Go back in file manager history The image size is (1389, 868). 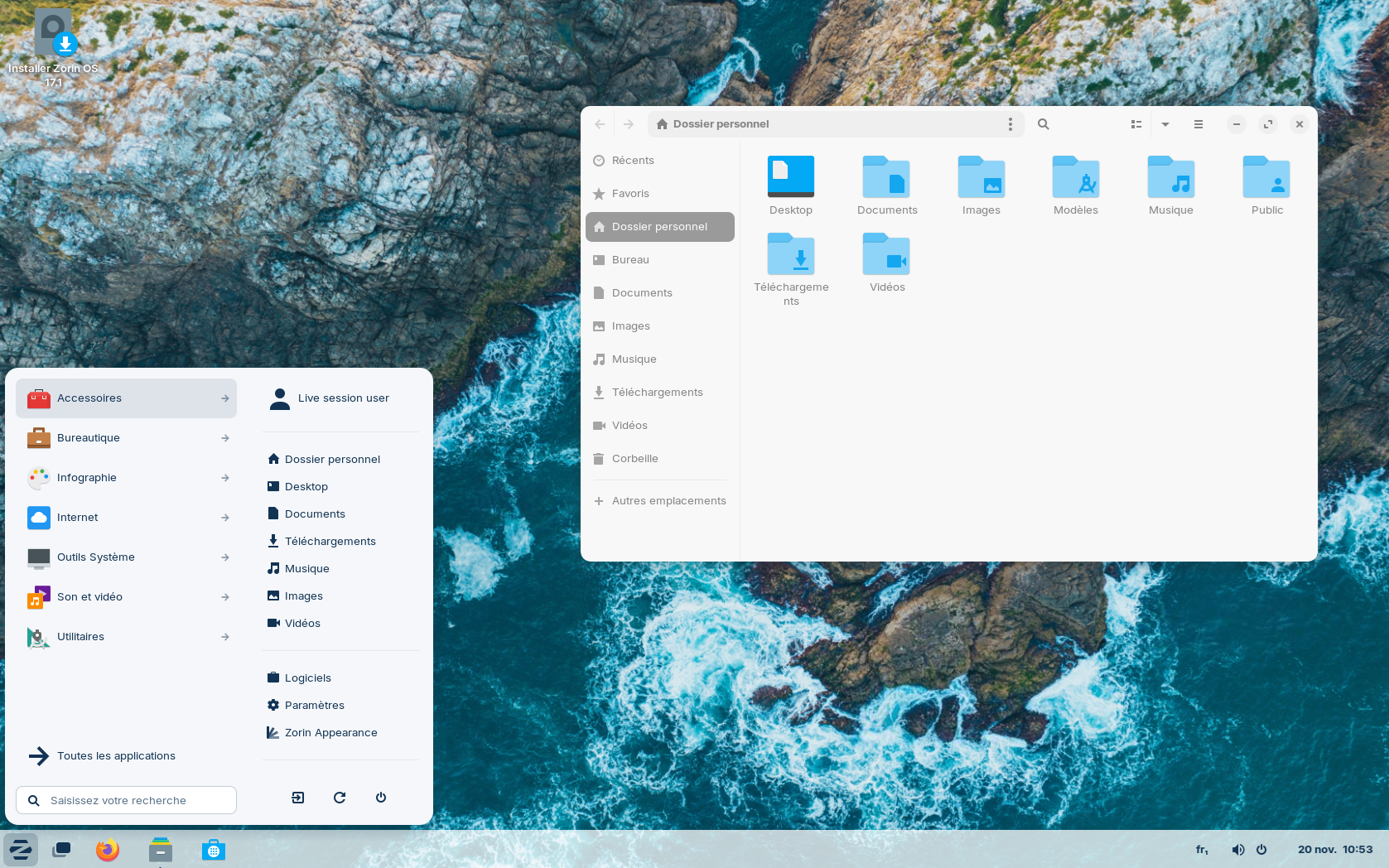pyautogui.click(x=600, y=124)
